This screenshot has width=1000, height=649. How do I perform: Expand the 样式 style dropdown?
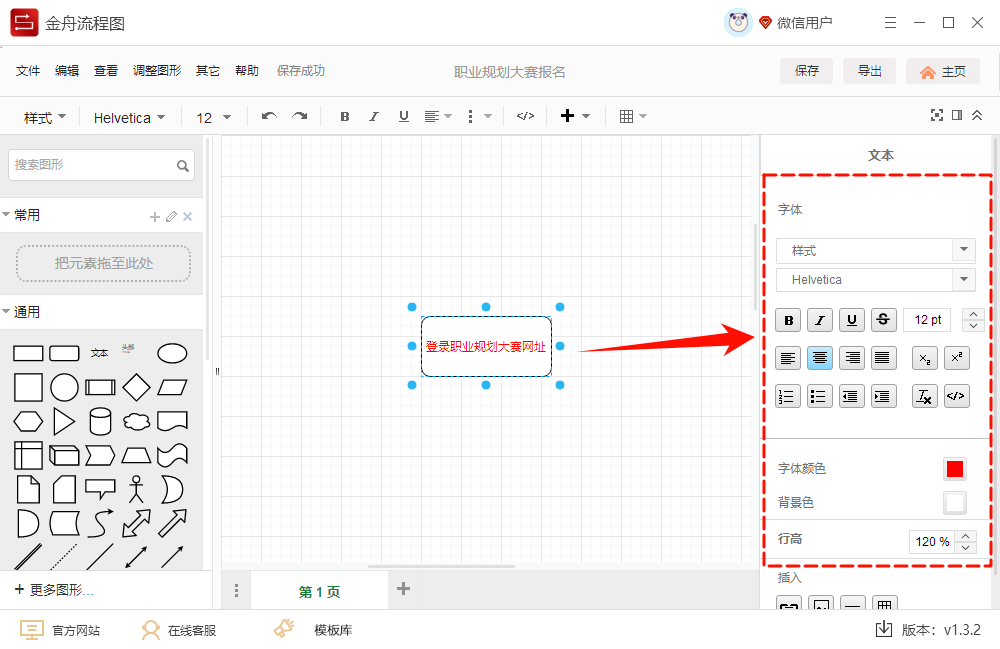pyautogui.click(x=875, y=250)
